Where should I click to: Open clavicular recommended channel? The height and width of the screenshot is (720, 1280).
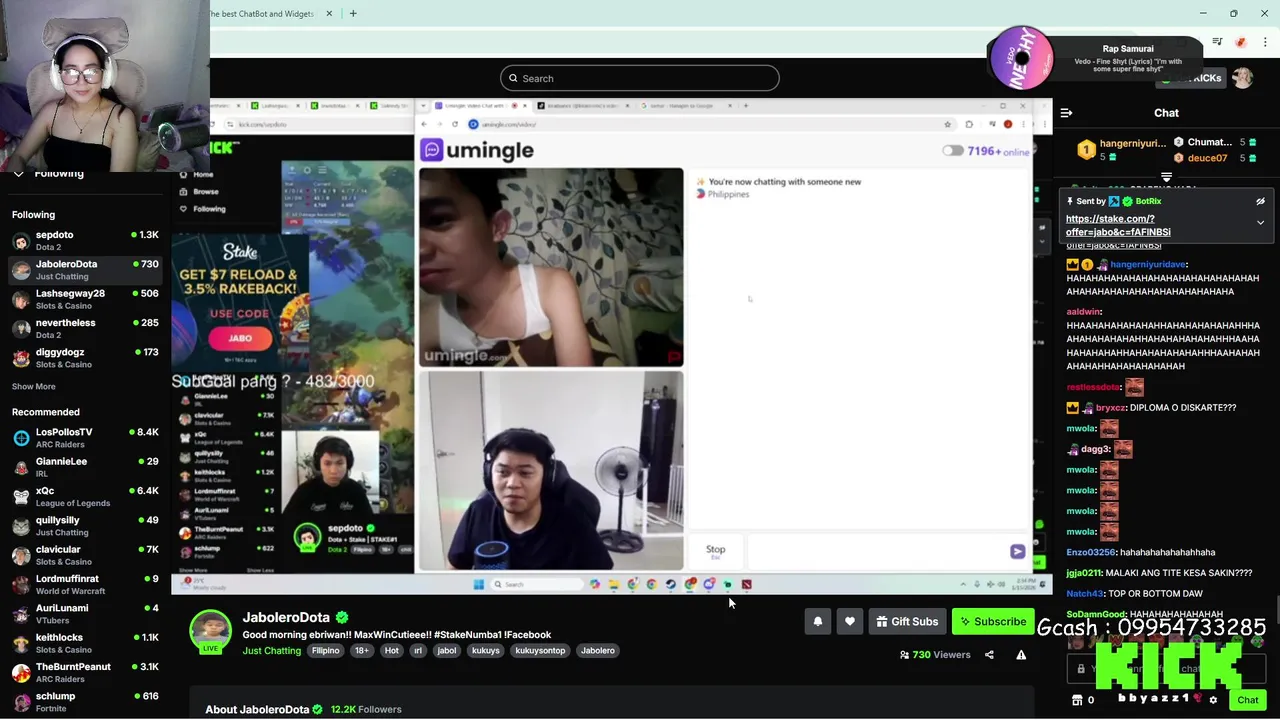85,555
